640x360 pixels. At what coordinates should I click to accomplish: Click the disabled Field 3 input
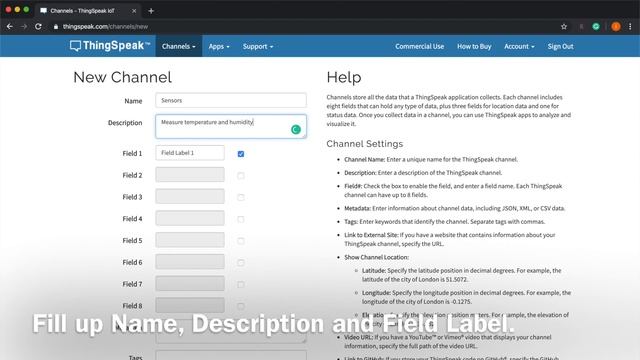pyautogui.click(x=190, y=196)
